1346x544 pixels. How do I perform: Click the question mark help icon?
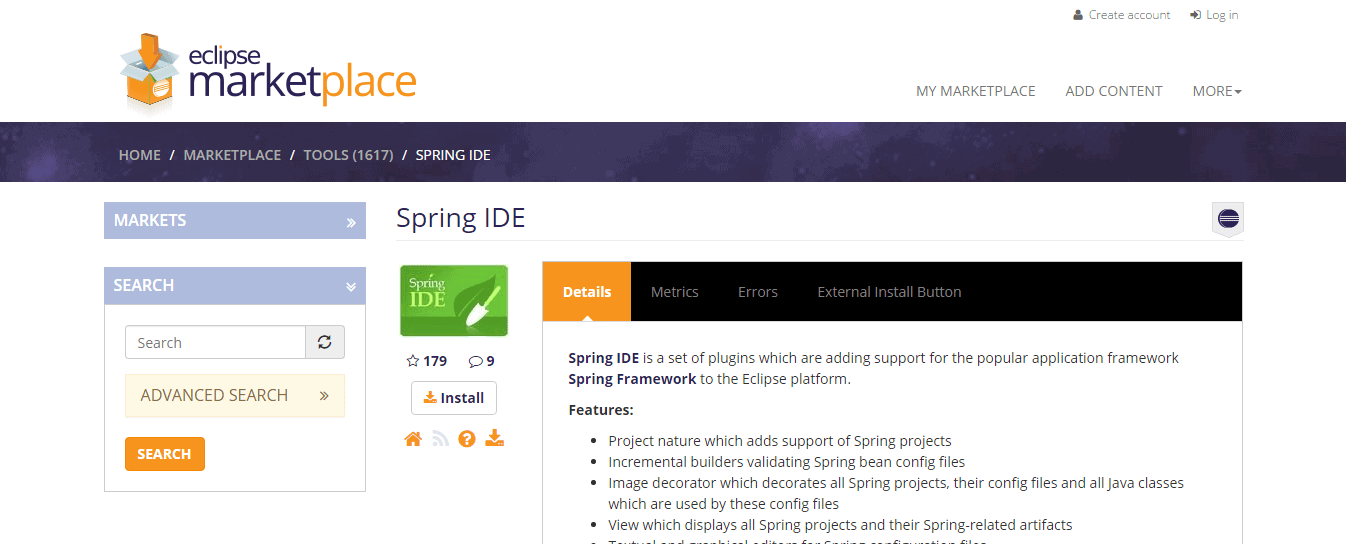pyautogui.click(x=467, y=438)
